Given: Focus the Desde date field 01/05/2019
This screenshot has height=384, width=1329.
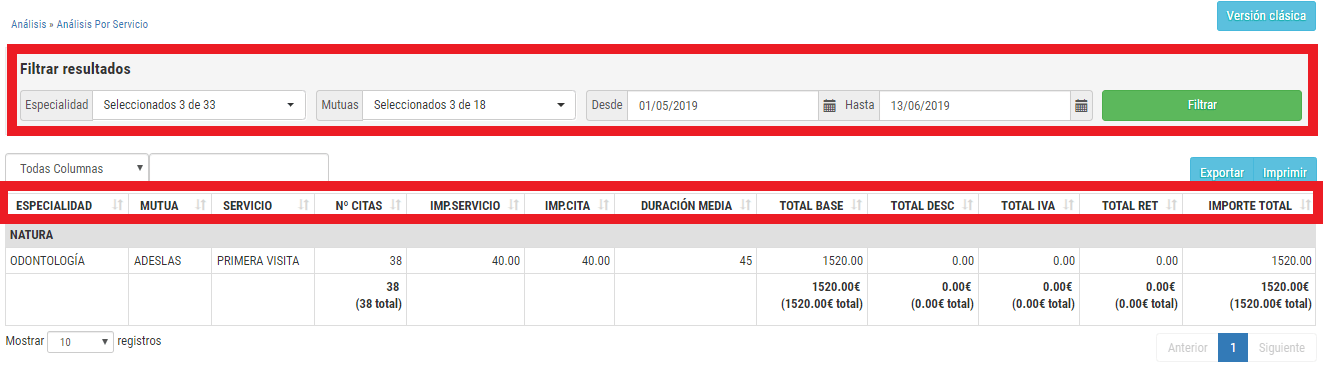Looking at the screenshot, I should (x=723, y=105).
